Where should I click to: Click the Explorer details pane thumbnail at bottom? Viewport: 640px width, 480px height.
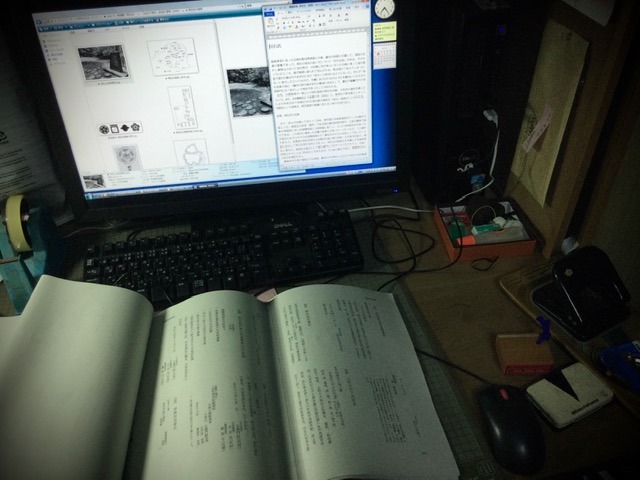tap(94, 181)
